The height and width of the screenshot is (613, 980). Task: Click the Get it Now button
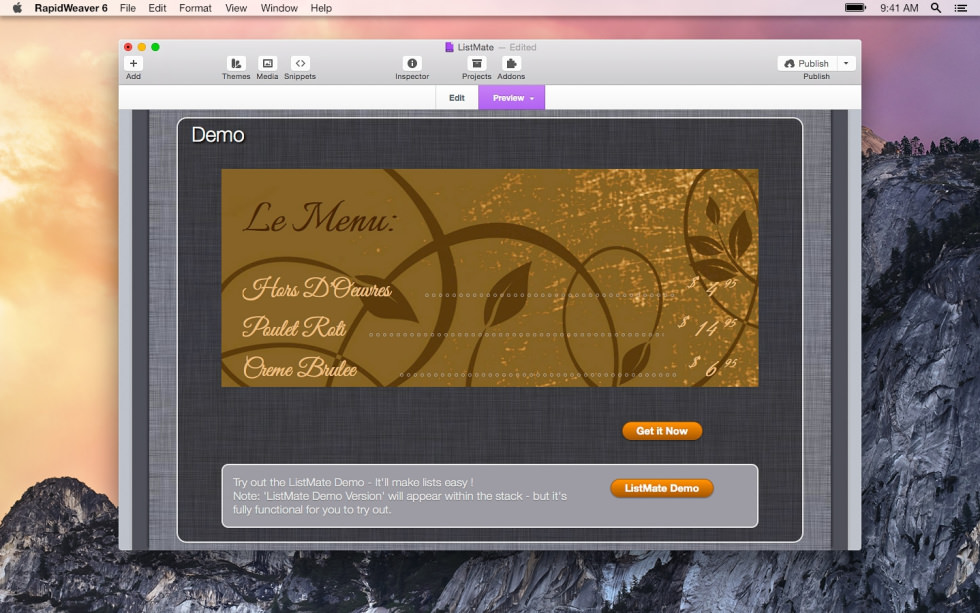[x=662, y=431]
